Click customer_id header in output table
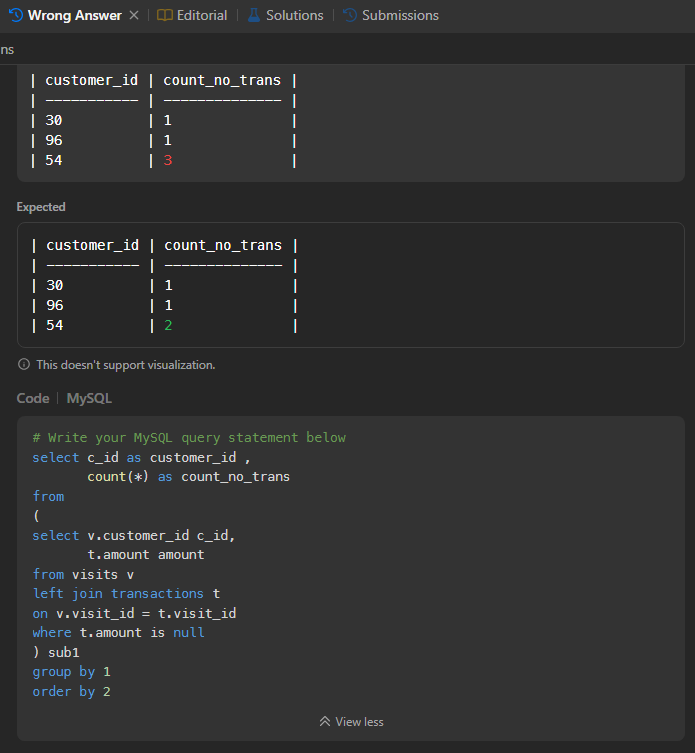This screenshot has height=753, width=695. pos(92,80)
